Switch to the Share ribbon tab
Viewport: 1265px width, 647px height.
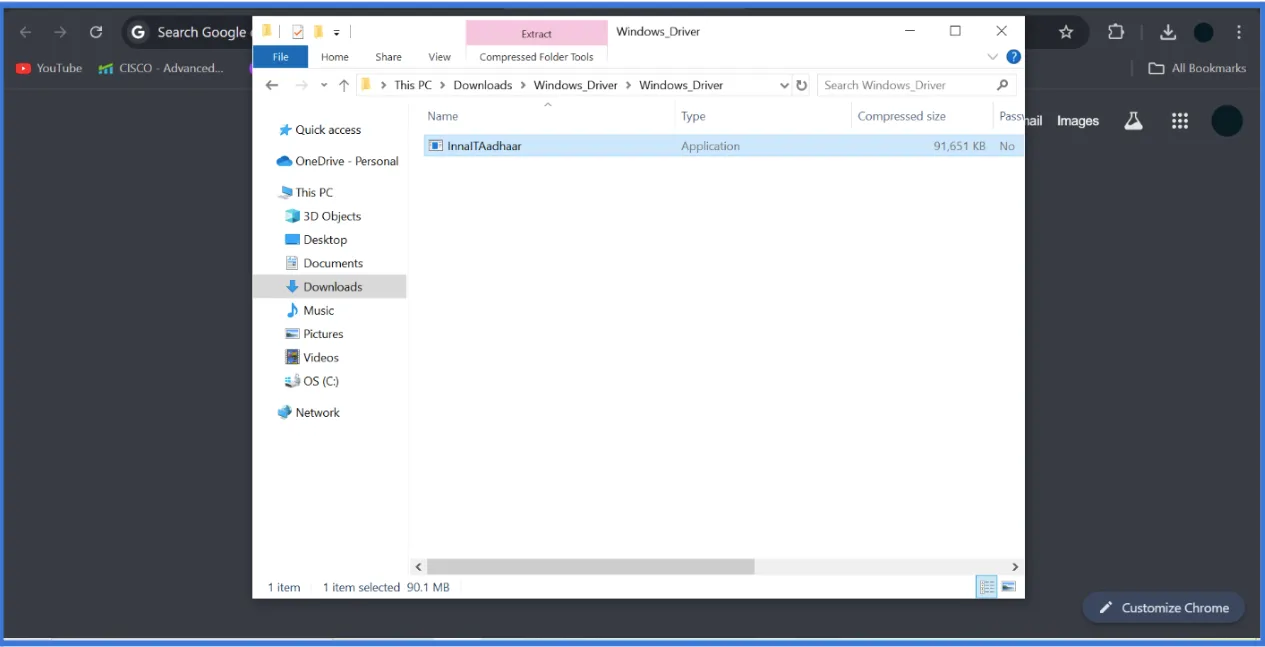pos(388,57)
